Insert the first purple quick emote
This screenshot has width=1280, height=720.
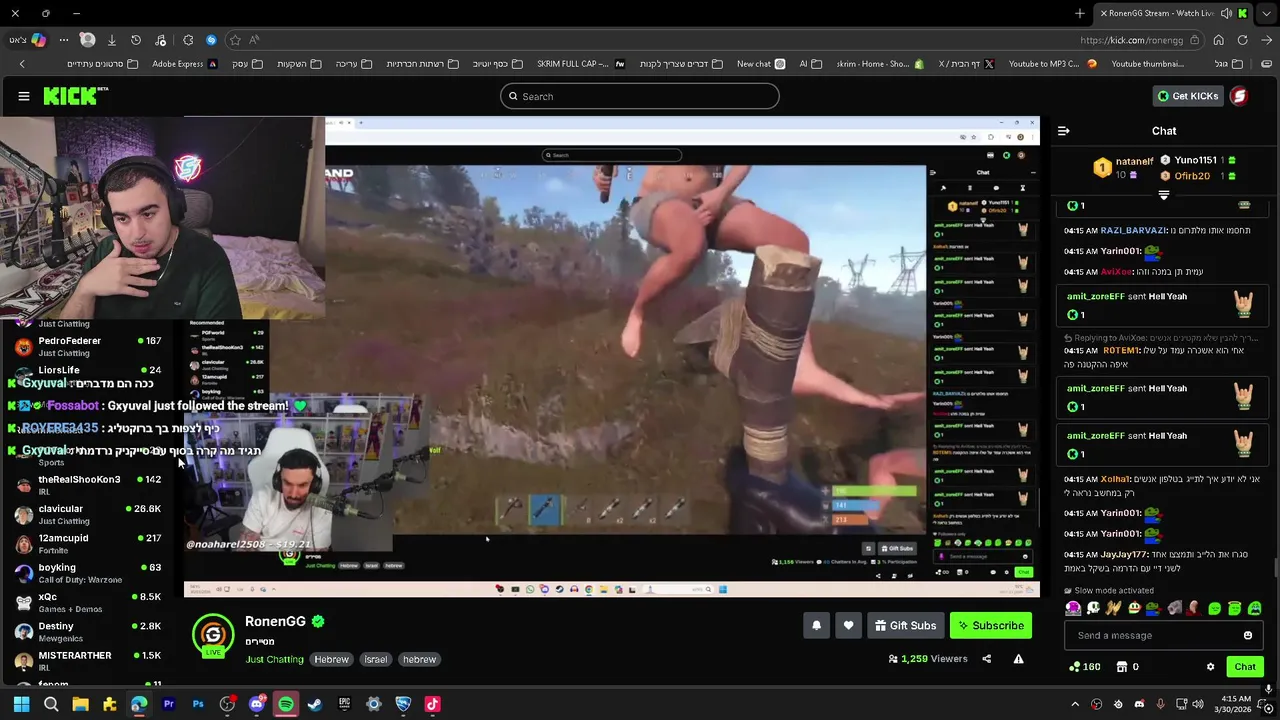[x=1073, y=608]
